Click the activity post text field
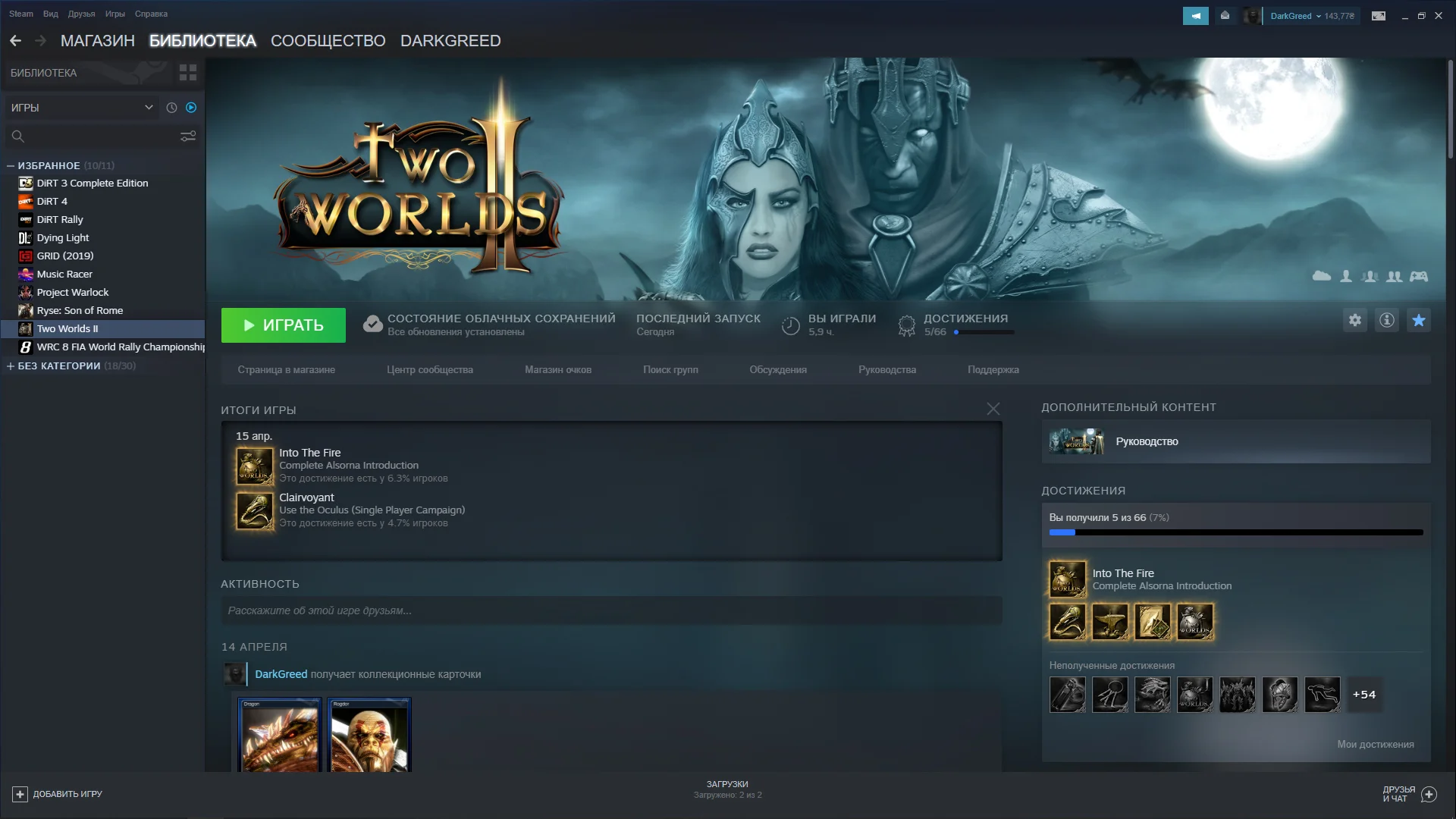1456x819 pixels. click(611, 610)
